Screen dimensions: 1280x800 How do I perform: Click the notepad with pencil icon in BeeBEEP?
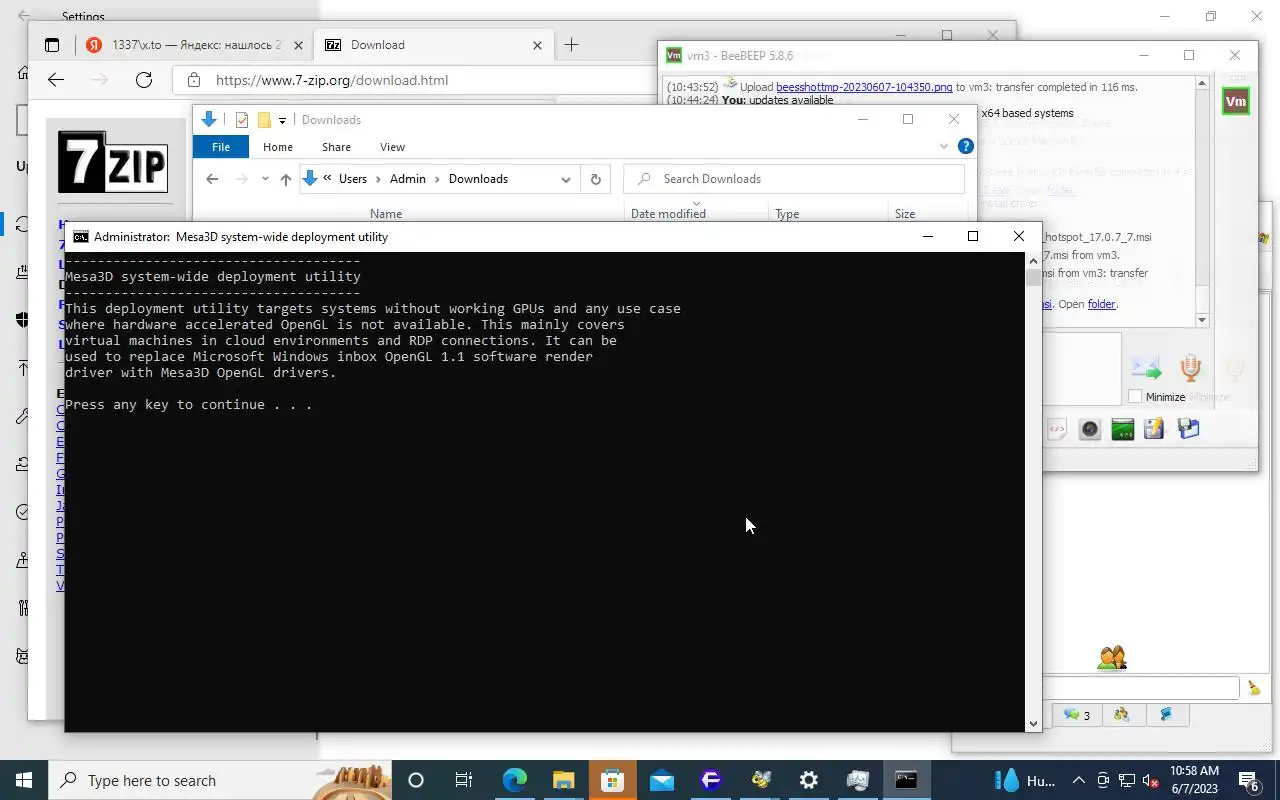tap(1154, 429)
